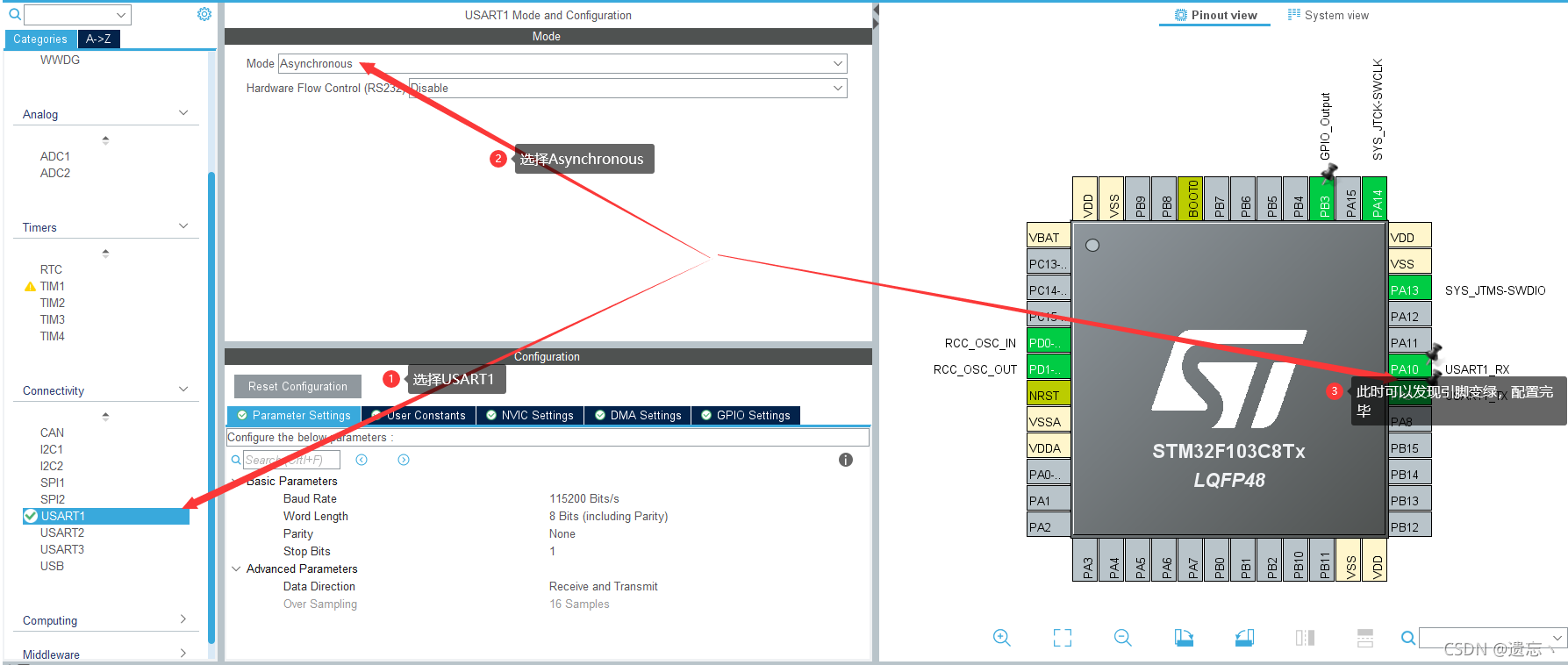Viewport: 1568px width, 665px height.
Task: Select TIM1 under Timers
Action: click(52, 286)
